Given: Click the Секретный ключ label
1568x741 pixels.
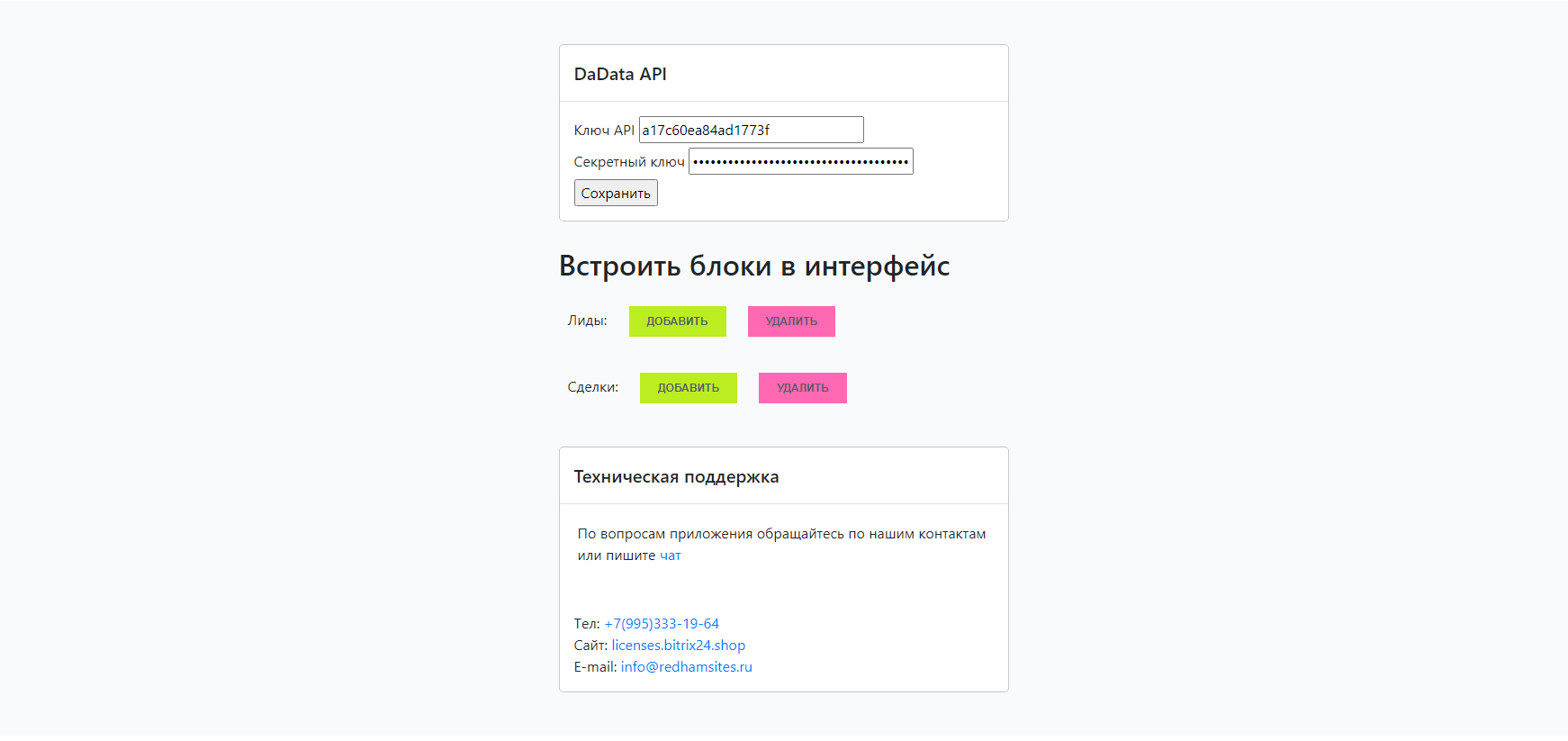Looking at the screenshot, I should tap(629, 162).
